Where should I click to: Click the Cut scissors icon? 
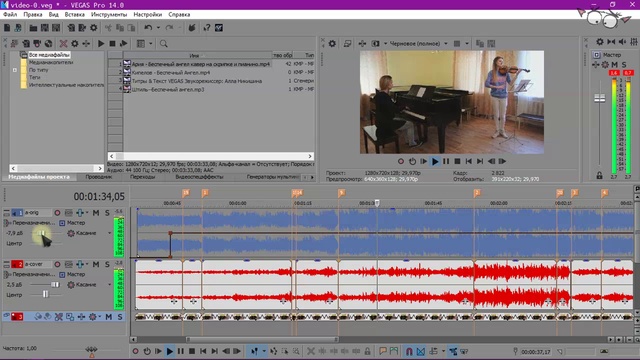(108, 28)
